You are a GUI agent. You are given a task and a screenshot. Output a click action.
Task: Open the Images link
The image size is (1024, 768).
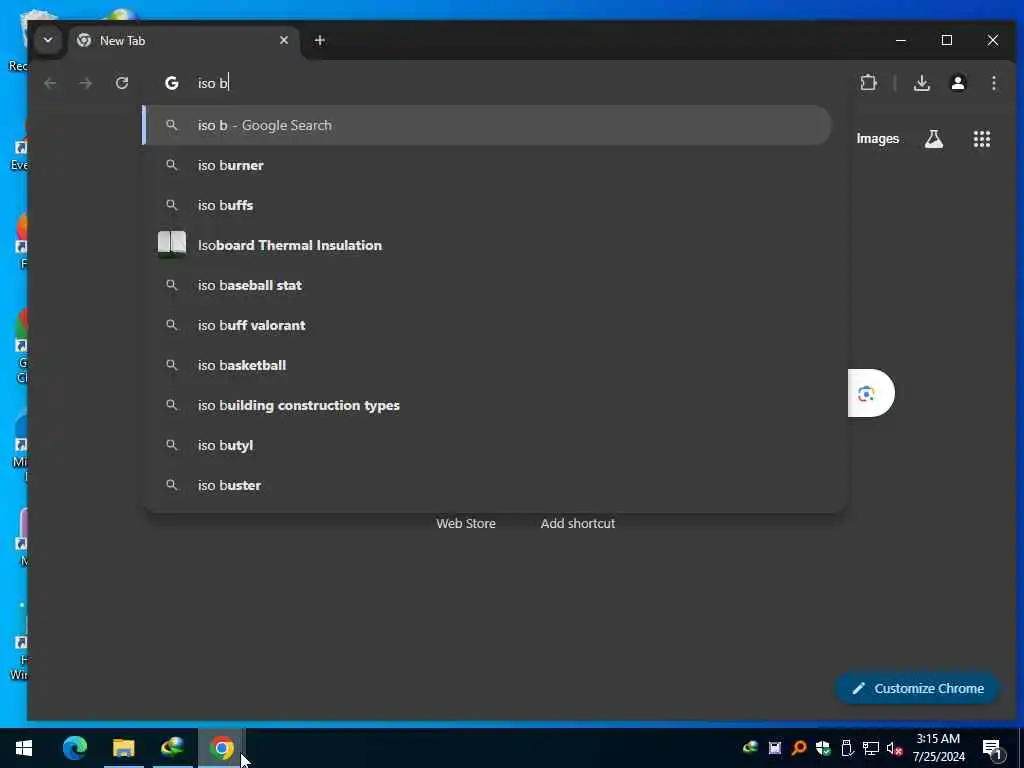[877, 138]
